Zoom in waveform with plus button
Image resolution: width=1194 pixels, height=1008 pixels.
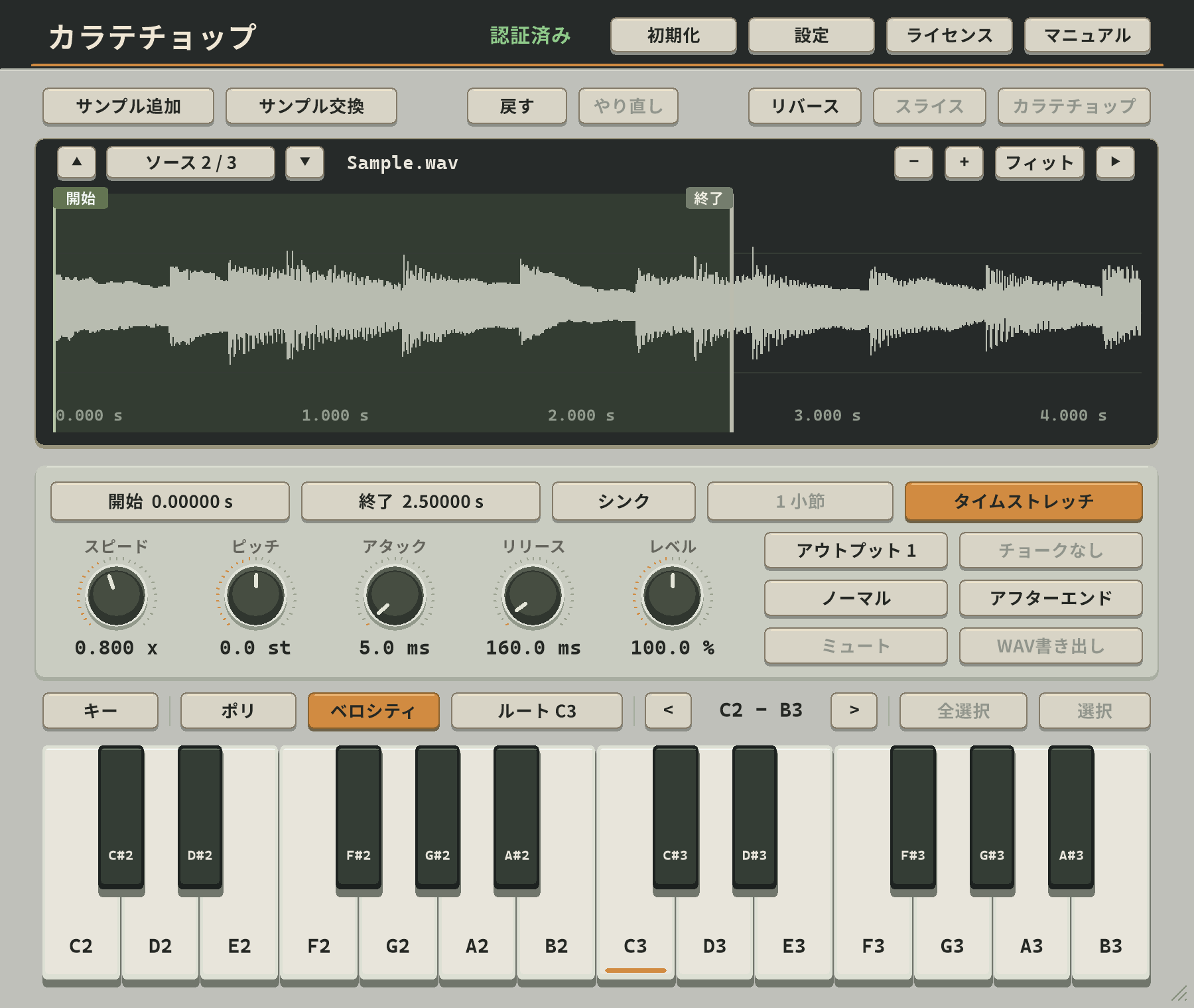964,162
